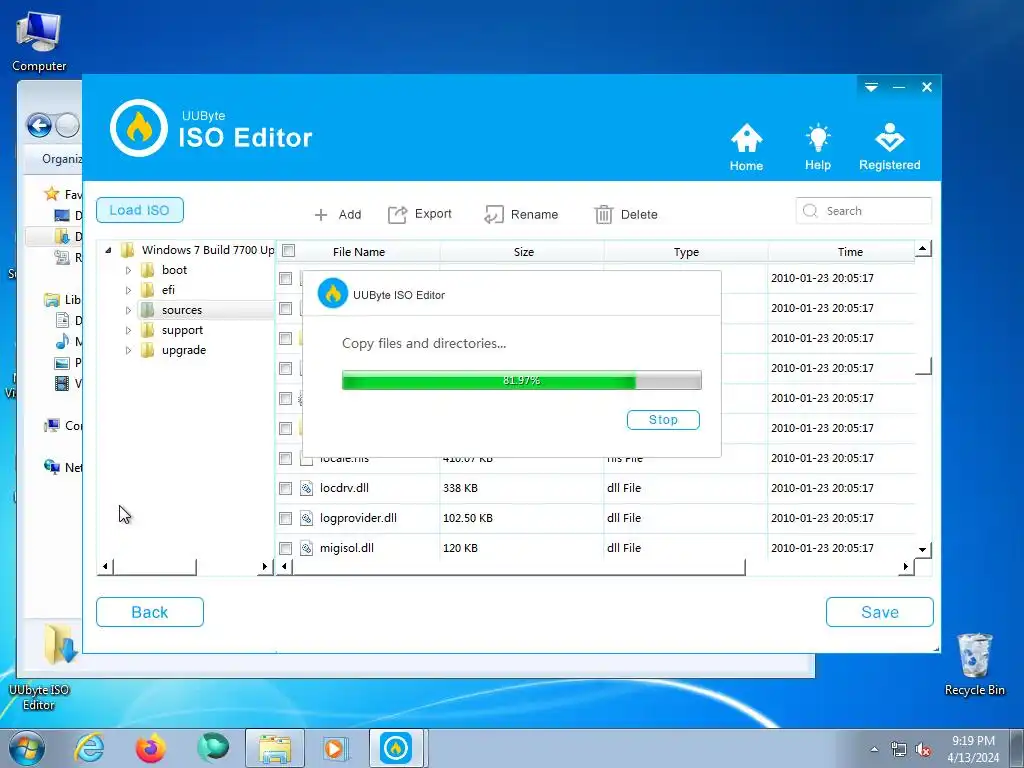Rename the selected file
Screen dimensions: 1024x768
pyautogui.click(x=521, y=214)
